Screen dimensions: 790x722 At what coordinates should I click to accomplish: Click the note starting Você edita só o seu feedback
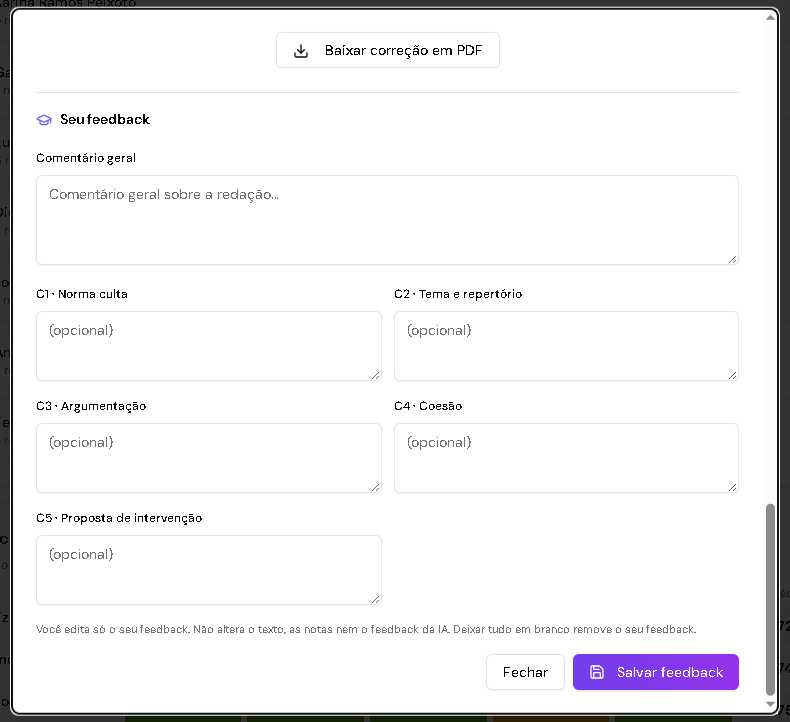(366, 629)
